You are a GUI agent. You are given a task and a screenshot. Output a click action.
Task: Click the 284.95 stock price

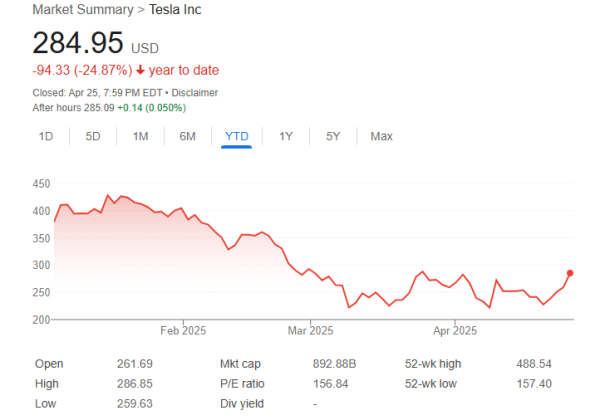[x=78, y=43]
